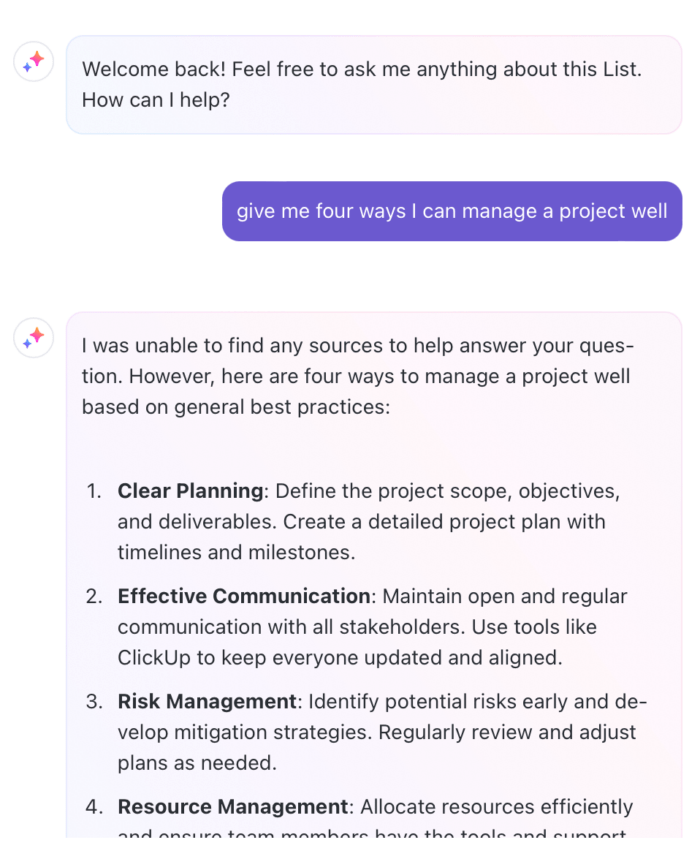
Task: Click the list number "3." marker
Action: click(x=94, y=701)
